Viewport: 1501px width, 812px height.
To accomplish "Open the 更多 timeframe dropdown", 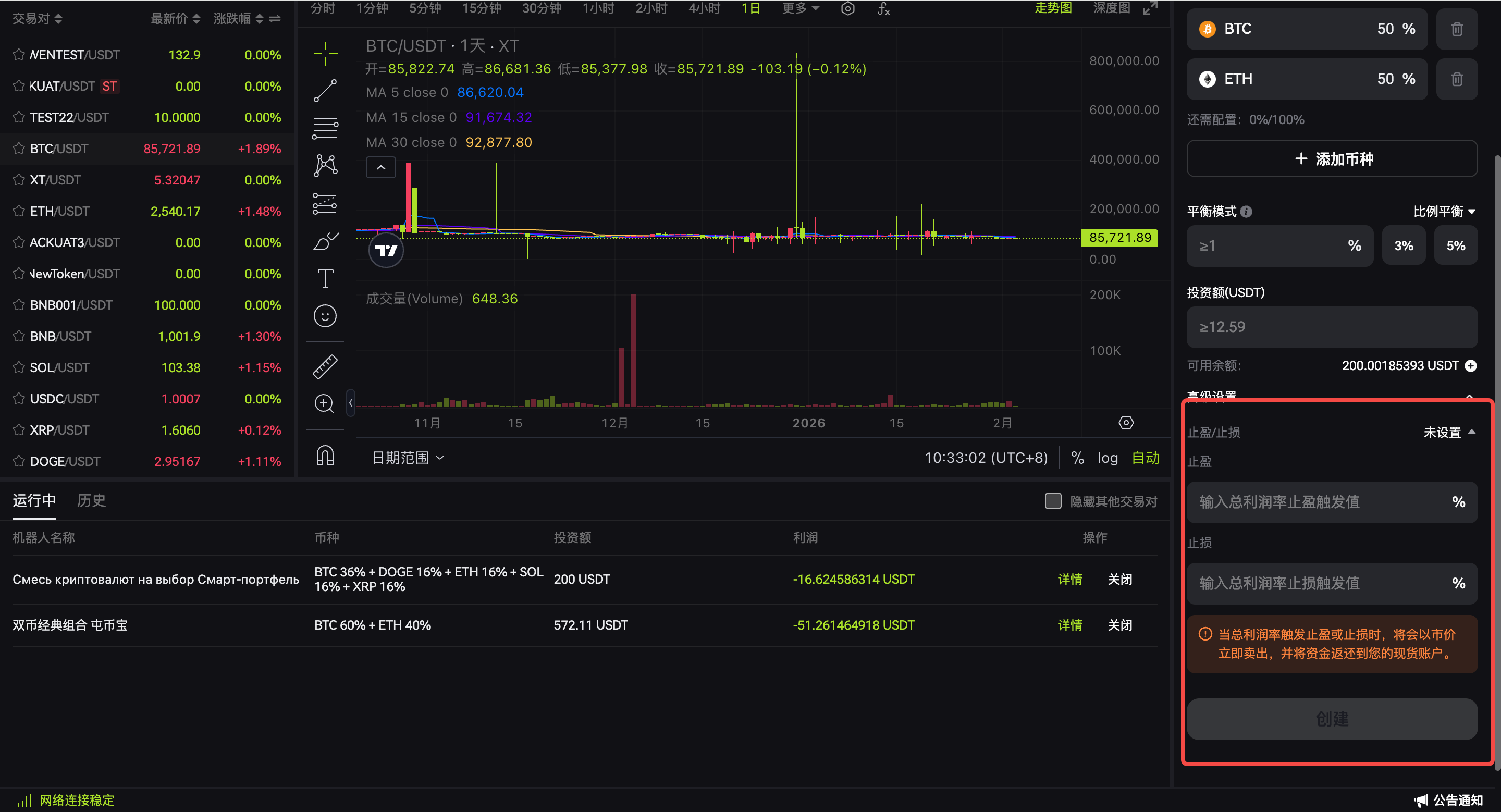I will click(801, 9).
